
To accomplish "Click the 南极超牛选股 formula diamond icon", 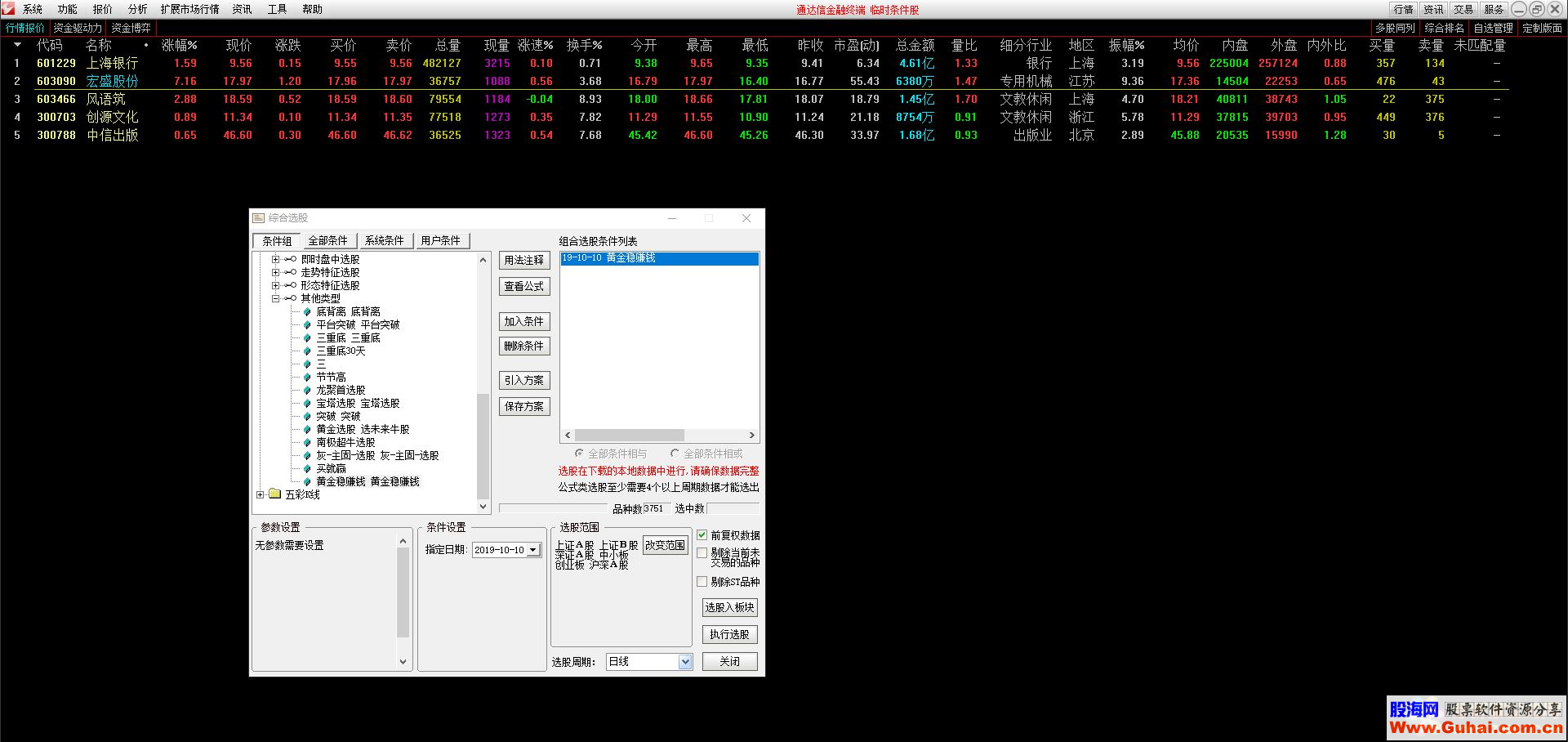I will [x=307, y=443].
